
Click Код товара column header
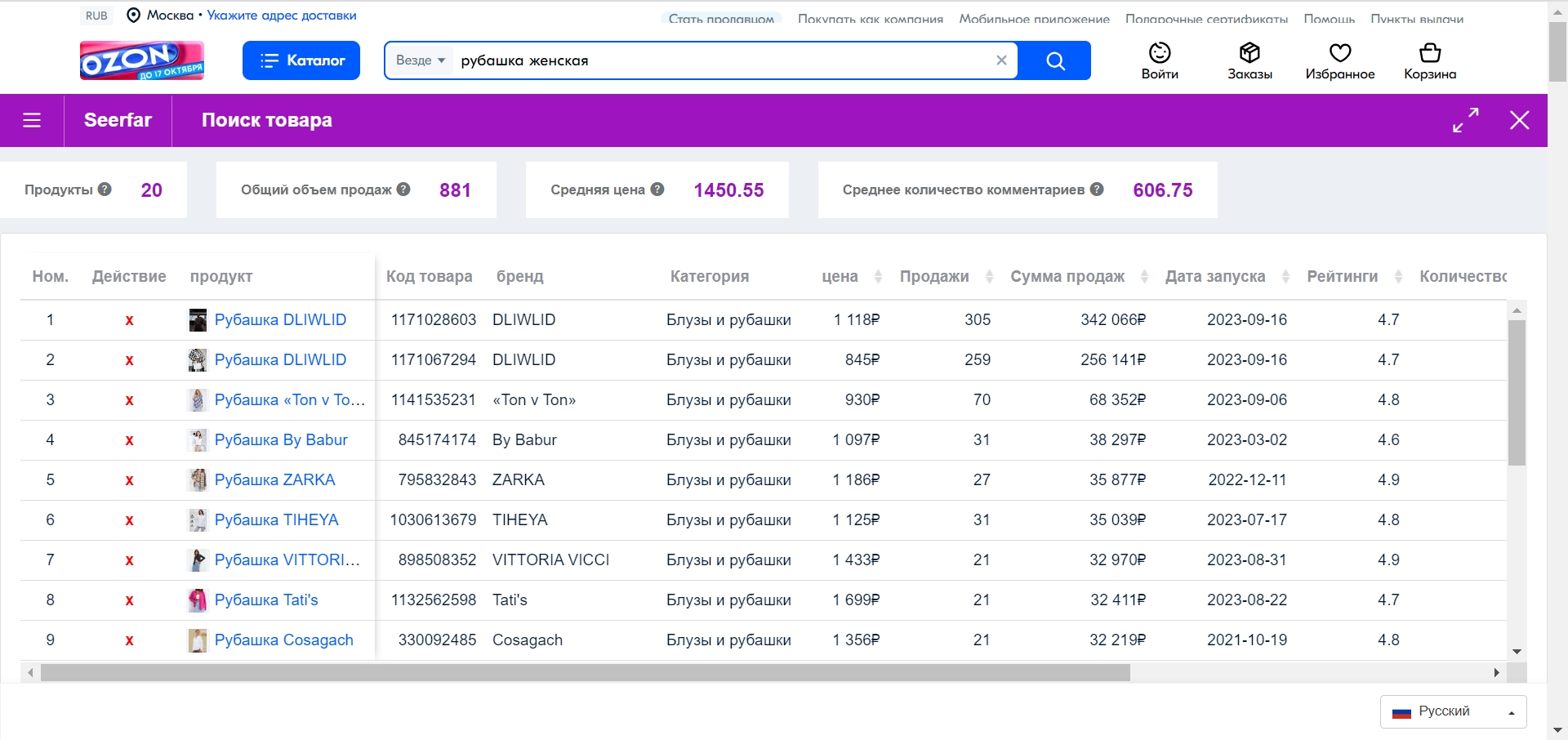pos(429,276)
